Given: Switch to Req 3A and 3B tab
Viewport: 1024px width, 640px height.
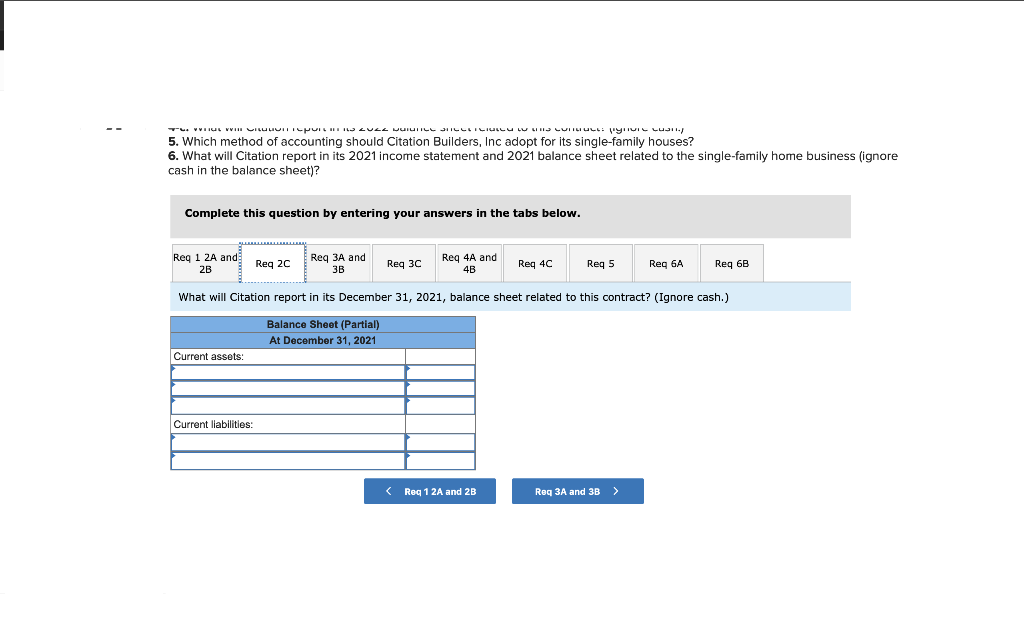Looking at the screenshot, I should (338, 263).
